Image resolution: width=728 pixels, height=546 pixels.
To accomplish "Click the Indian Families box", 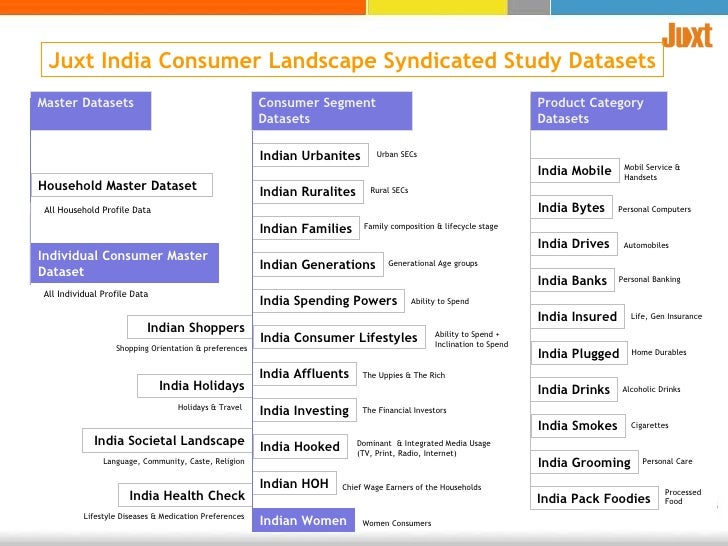I will click(x=306, y=228).
